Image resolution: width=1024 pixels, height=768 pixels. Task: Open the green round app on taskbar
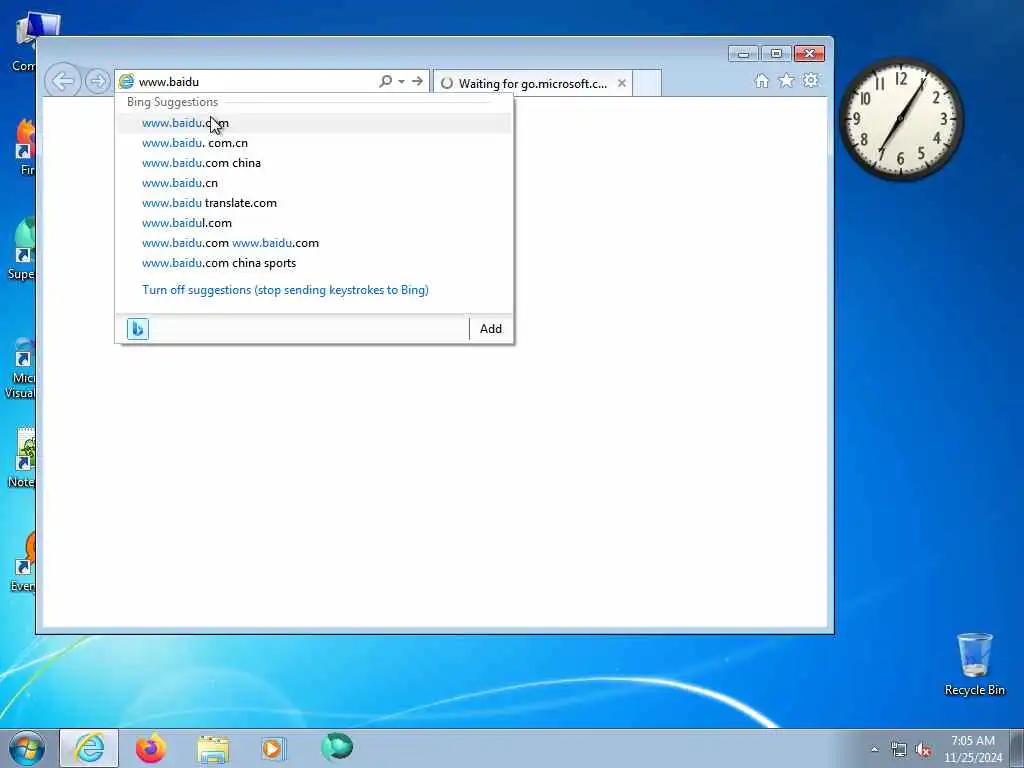coord(337,747)
